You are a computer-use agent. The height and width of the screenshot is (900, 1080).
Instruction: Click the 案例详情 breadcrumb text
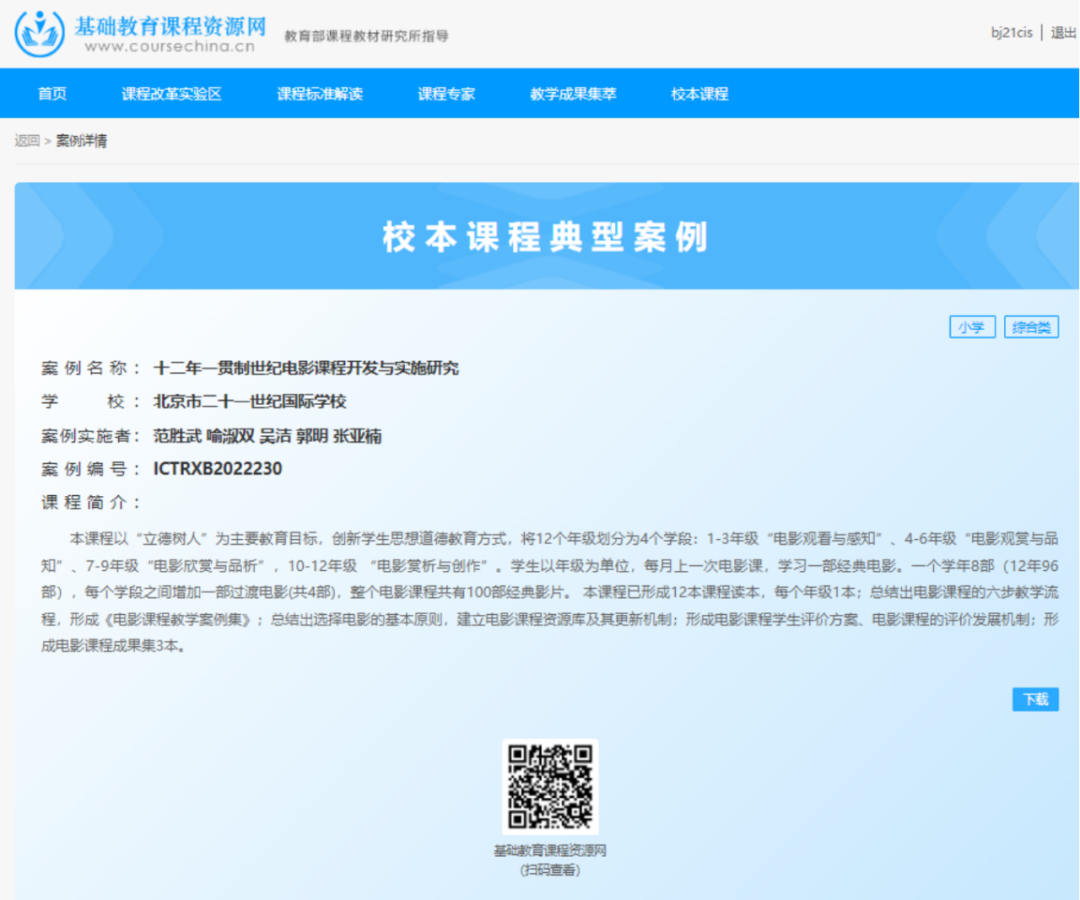pyautogui.click(x=81, y=141)
